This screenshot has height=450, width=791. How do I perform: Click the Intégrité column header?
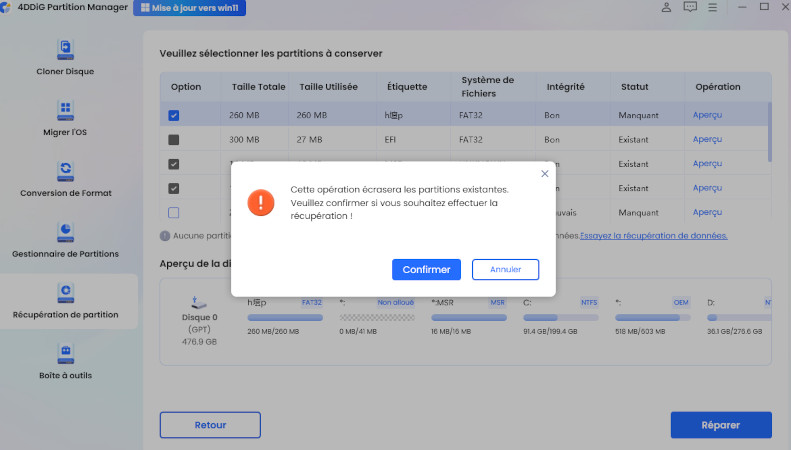pyautogui.click(x=566, y=87)
